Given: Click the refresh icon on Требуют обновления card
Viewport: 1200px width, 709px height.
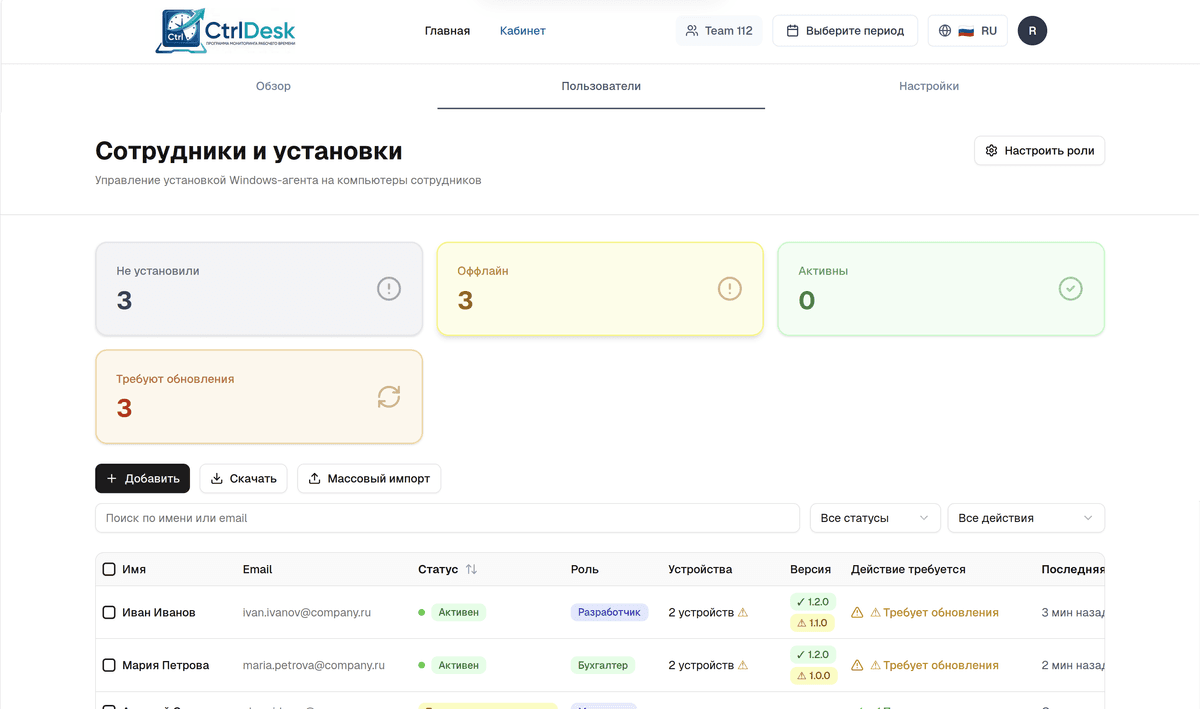Looking at the screenshot, I should pyautogui.click(x=388, y=396).
